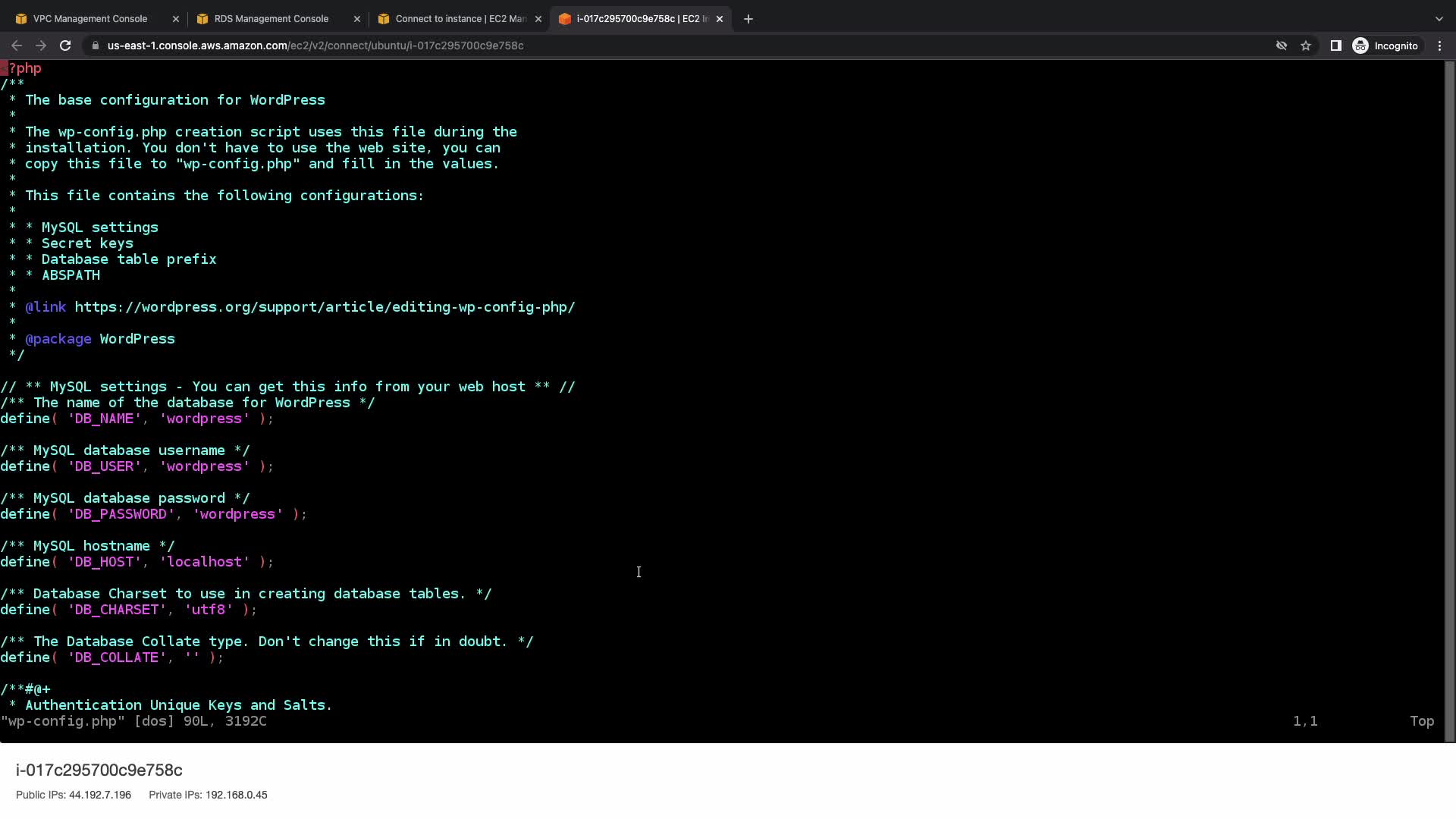Image resolution: width=1456 pixels, height=819 pixels.
Task: Bookmark this page with the star
Action: (x=1306, y=45)
